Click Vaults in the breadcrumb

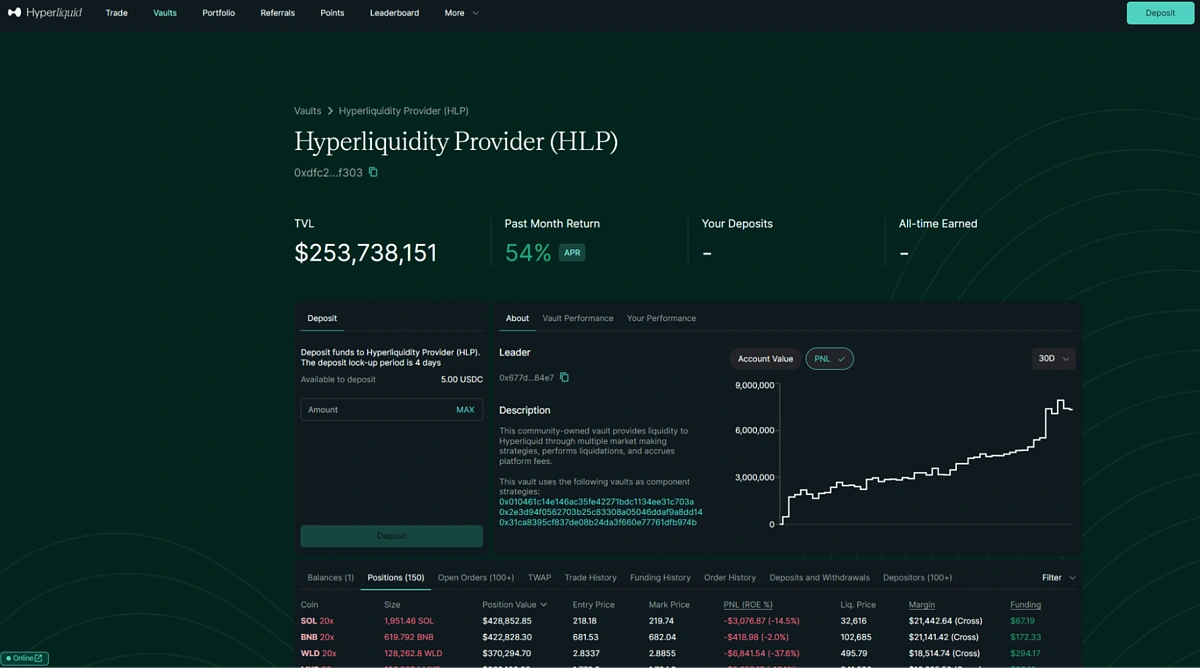tap(307, 111)
